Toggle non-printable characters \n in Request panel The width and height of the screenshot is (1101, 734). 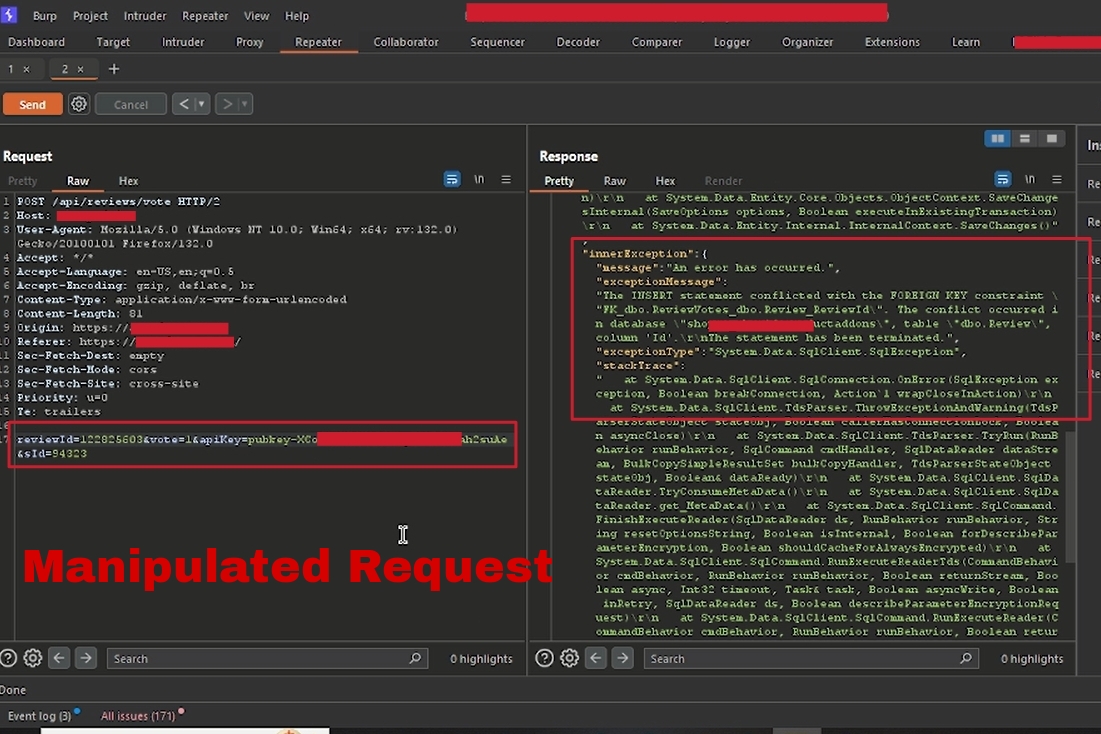pos(479,180)
